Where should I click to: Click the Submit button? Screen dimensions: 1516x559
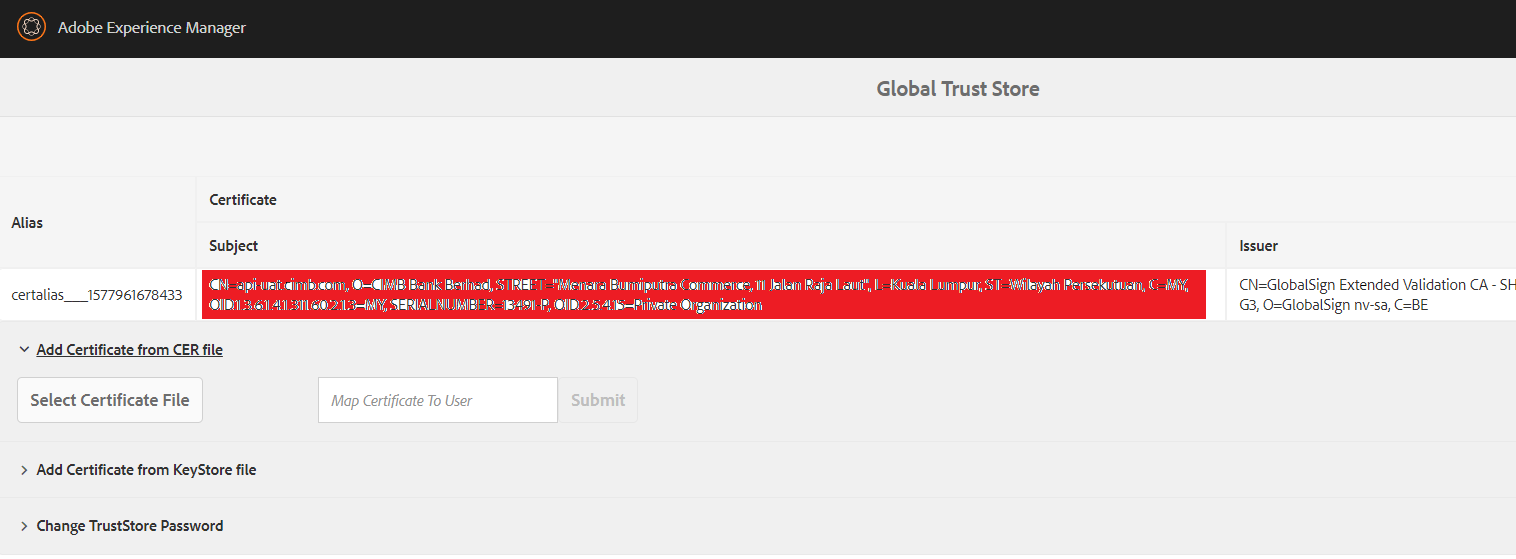click(x=598, y=400)
